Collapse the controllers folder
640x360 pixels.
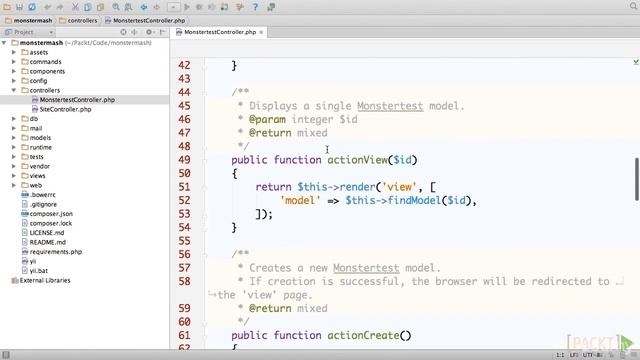tap(14, 90)
